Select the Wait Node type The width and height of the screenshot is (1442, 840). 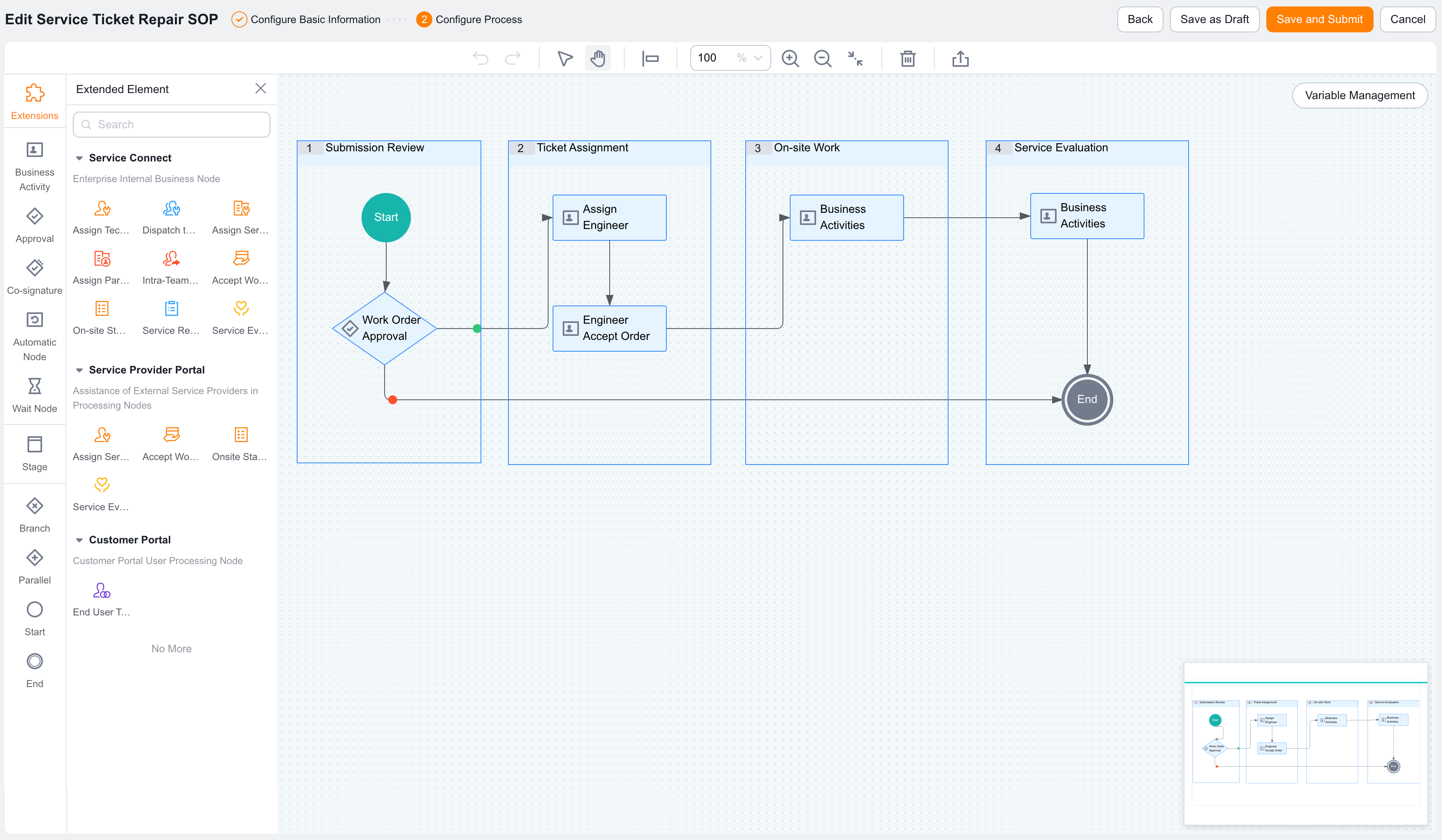point(35,395)
